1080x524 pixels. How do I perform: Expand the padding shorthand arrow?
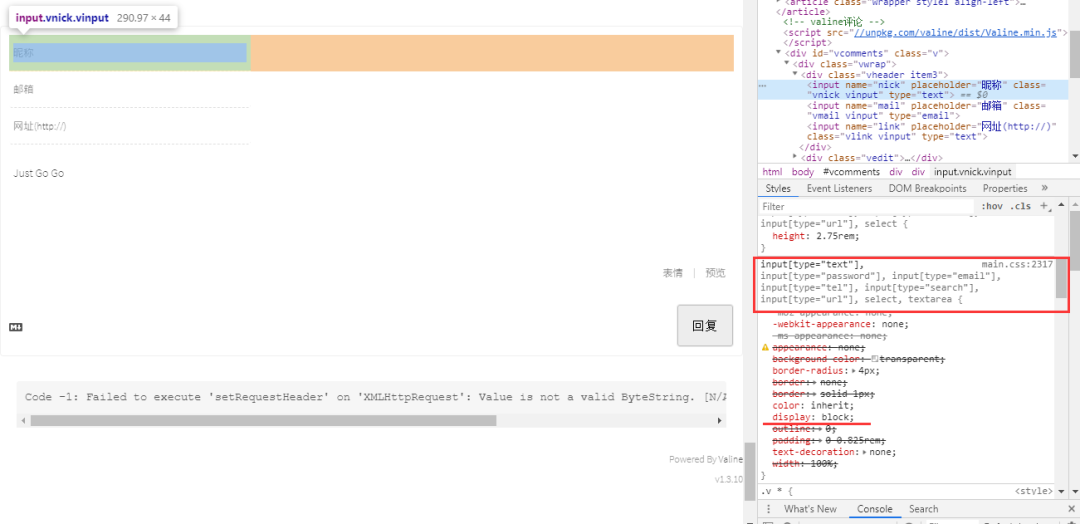pyautogui.click(x=818, y=440)
